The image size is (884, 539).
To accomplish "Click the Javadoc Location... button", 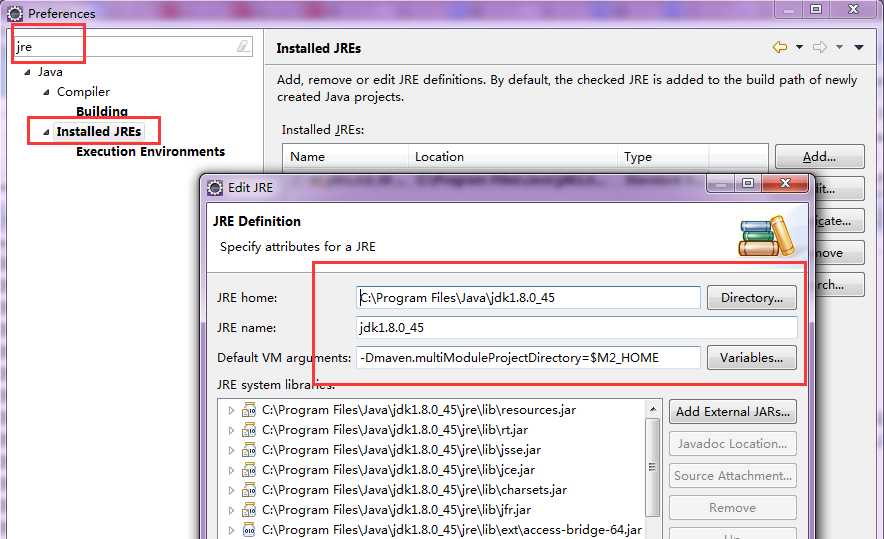I will tap(732, 444).
